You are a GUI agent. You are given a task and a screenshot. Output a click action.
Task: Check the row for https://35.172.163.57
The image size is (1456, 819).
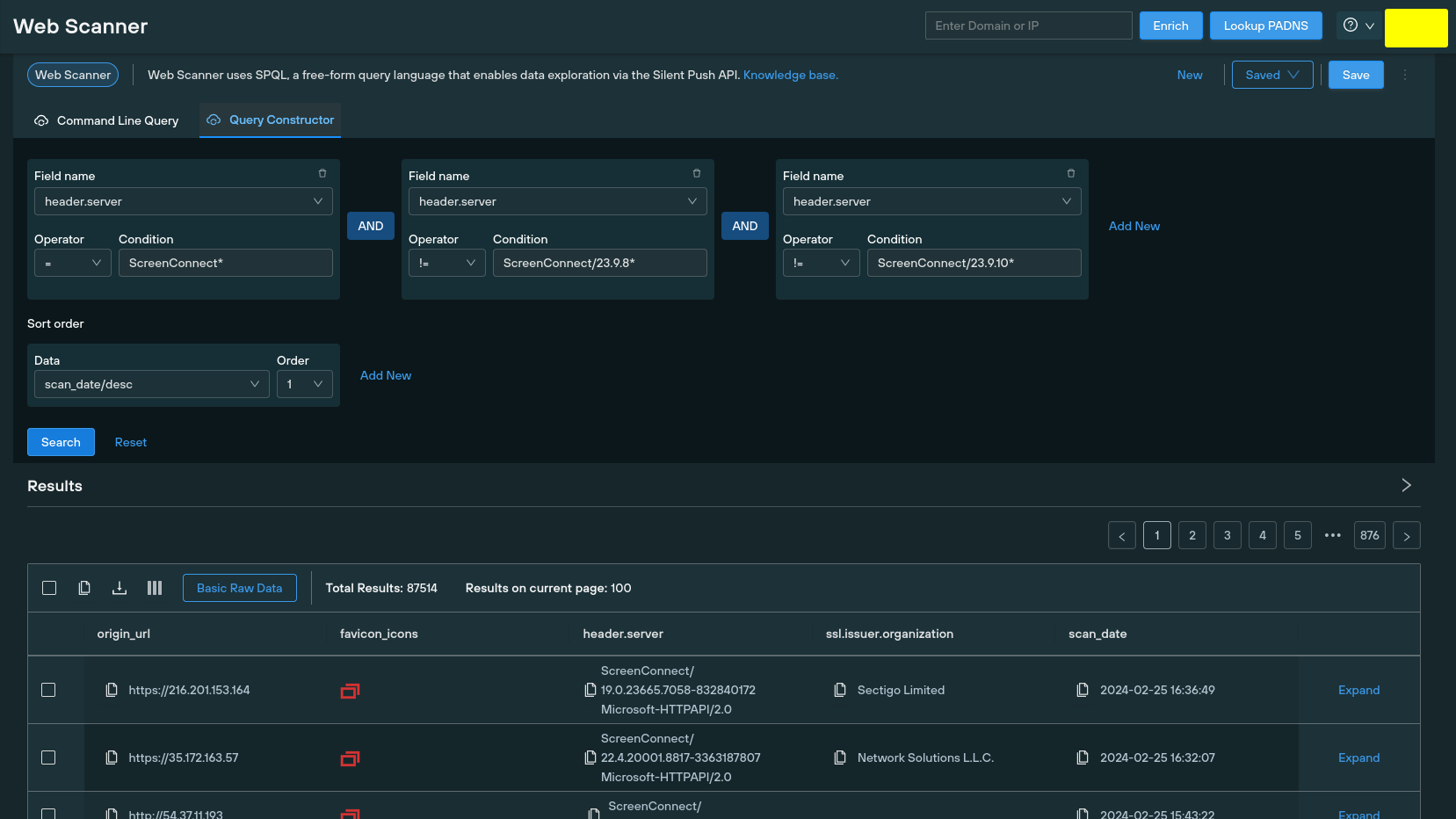point(48,757)
